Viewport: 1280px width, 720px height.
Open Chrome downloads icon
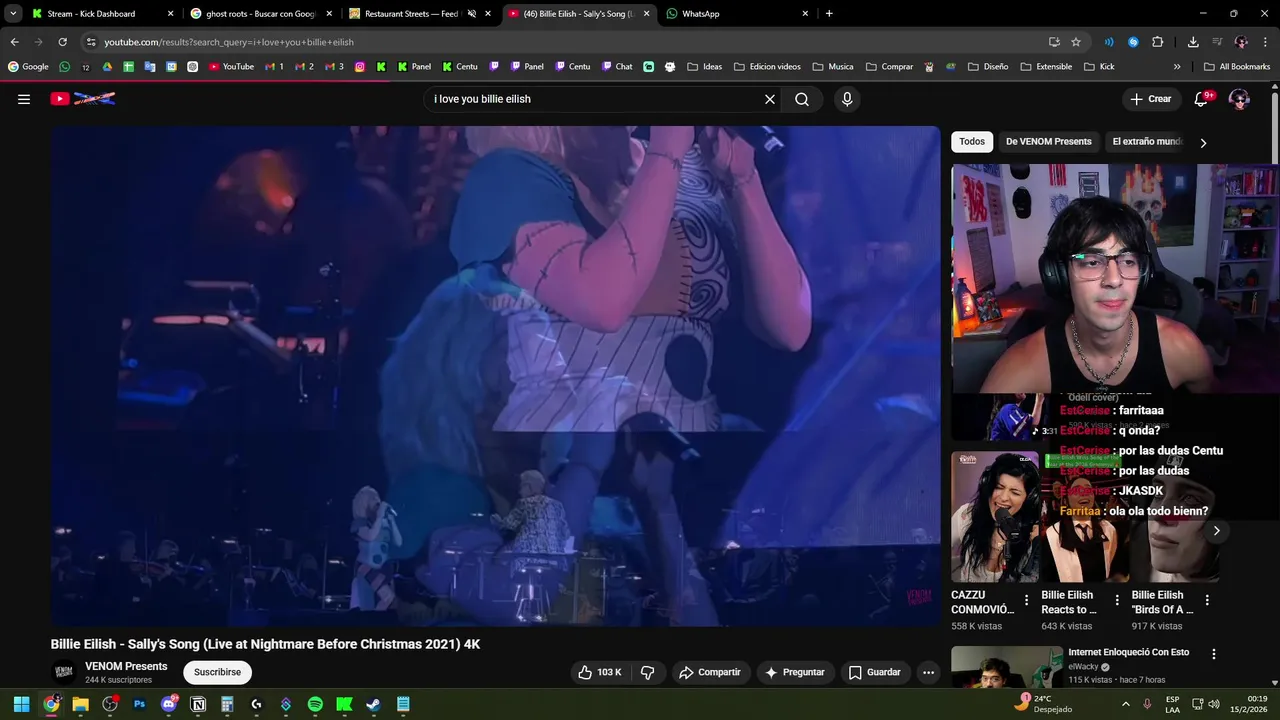click(1193, 42)
